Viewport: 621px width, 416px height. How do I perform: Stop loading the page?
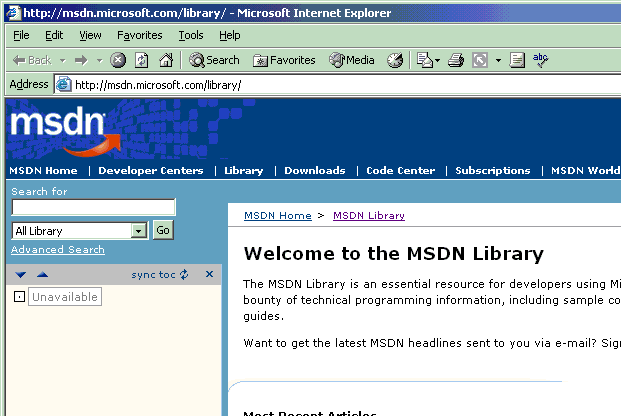tap(118, 60)
